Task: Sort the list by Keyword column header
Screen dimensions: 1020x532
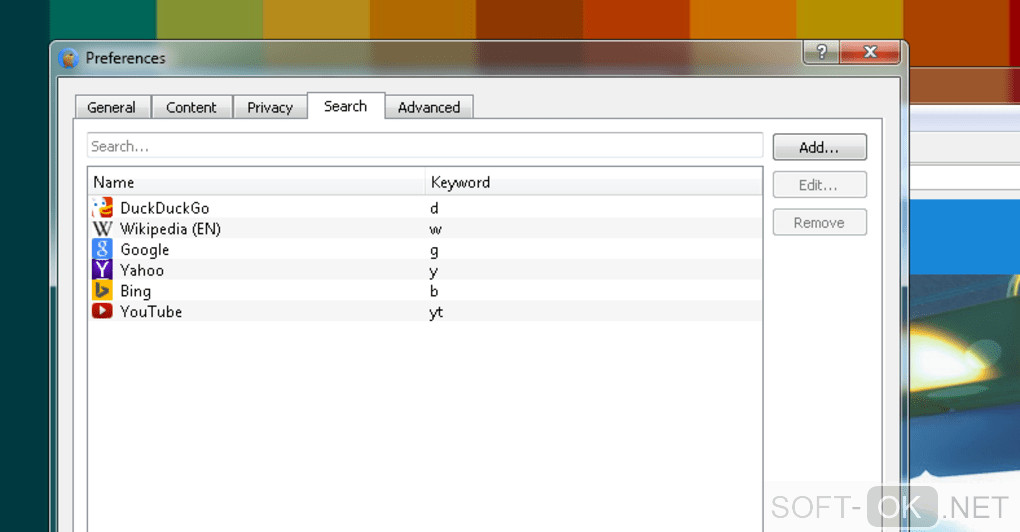Action: (594, 182)
